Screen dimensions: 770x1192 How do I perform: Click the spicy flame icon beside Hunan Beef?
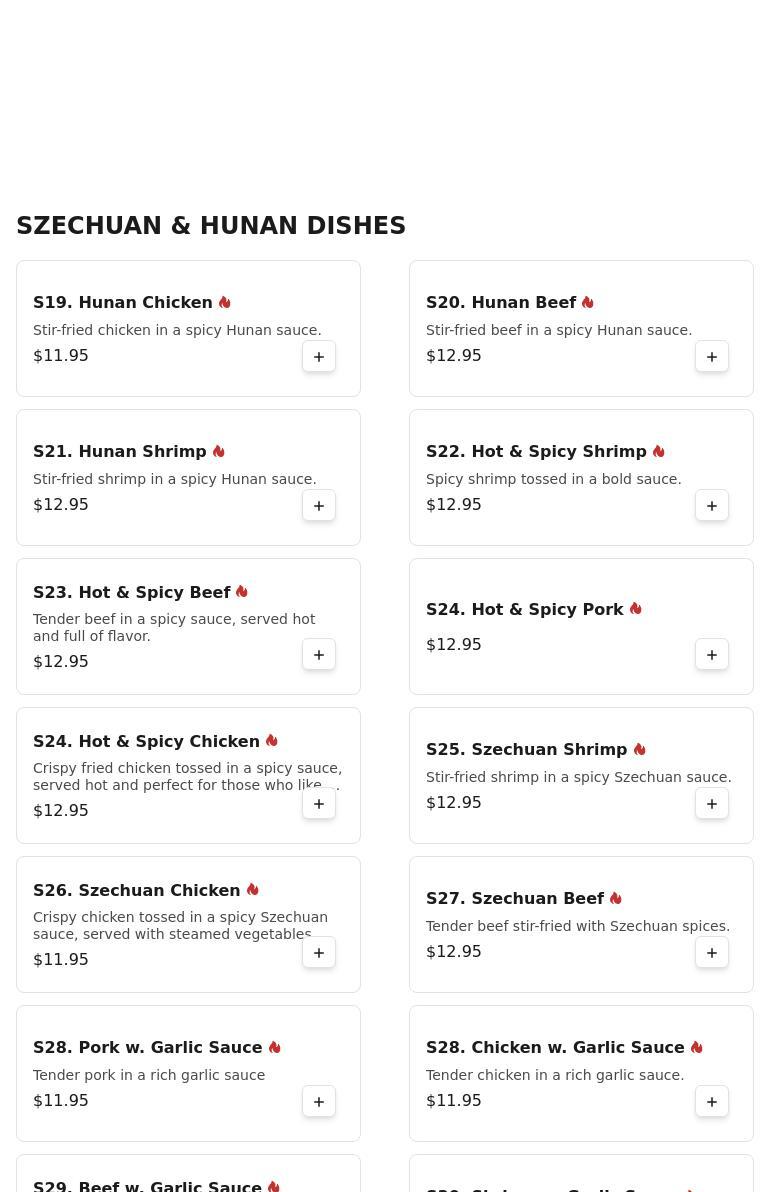pos(588,302)
